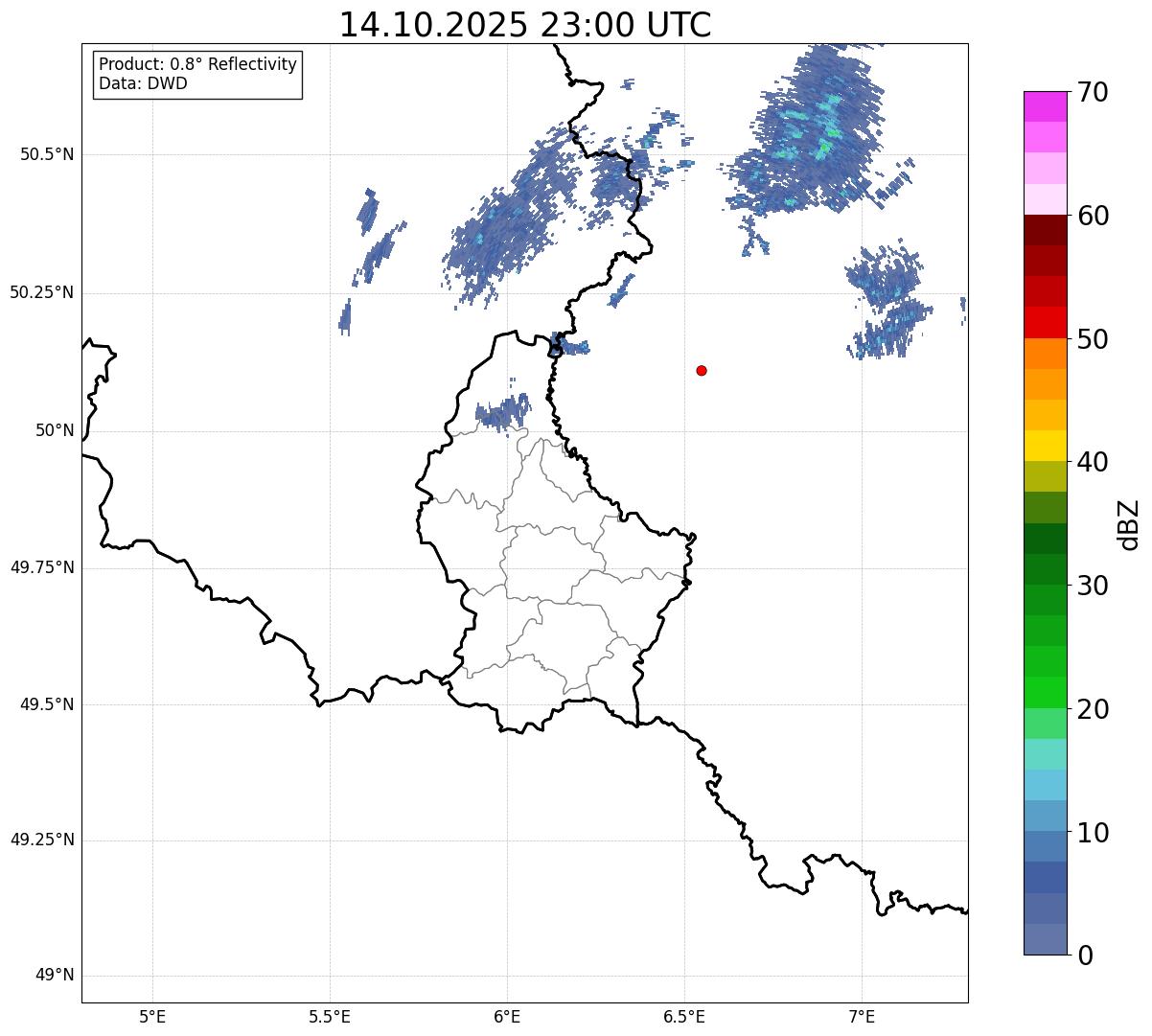The image size is (1152, 1036).
Task: Click the radar echo inside northern Luxembourg
Action: (503, 413)
